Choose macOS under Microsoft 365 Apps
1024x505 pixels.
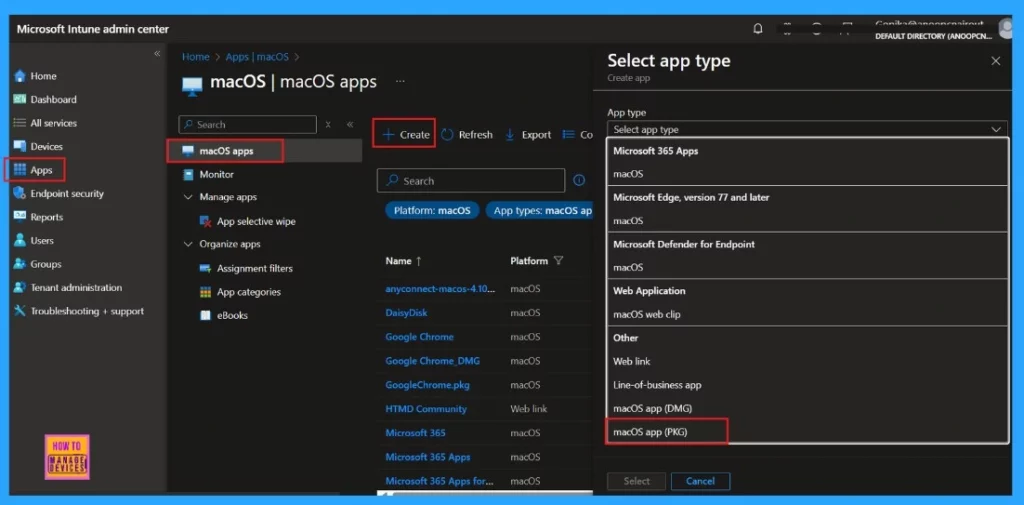[x=807, y=174]
